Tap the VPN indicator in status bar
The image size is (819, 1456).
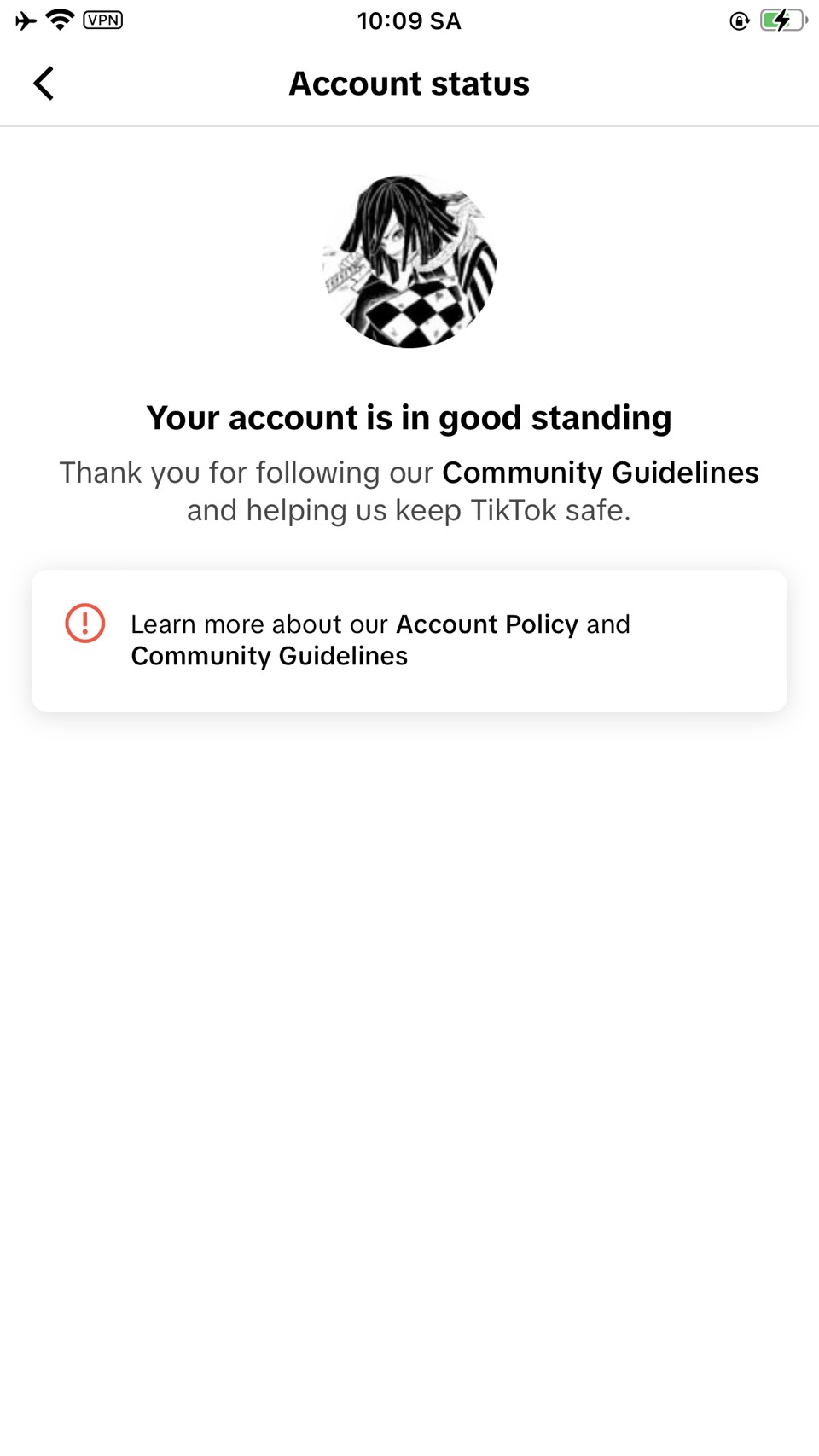click(103, 20)
